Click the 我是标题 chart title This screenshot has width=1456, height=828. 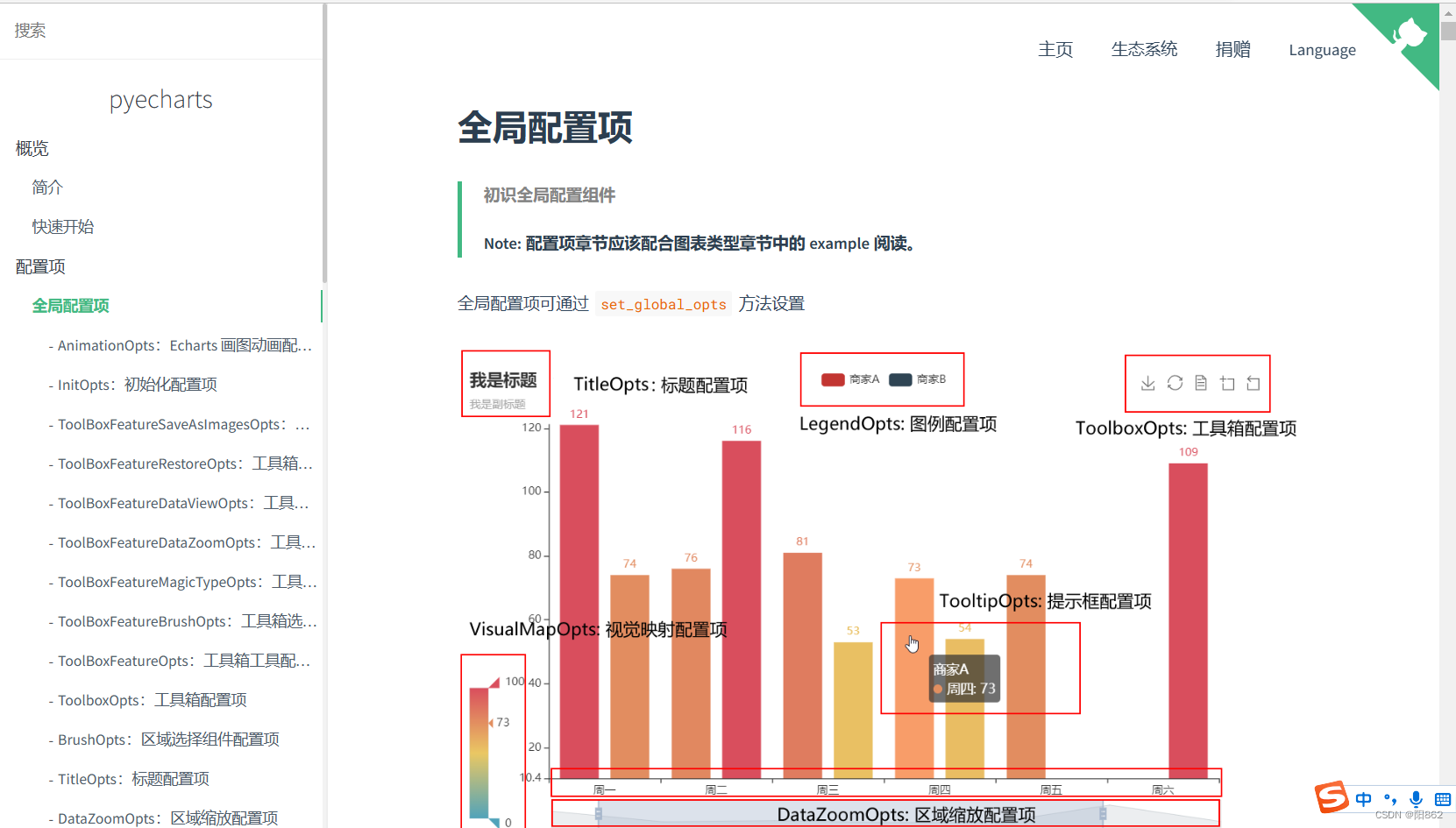(503, 380)
